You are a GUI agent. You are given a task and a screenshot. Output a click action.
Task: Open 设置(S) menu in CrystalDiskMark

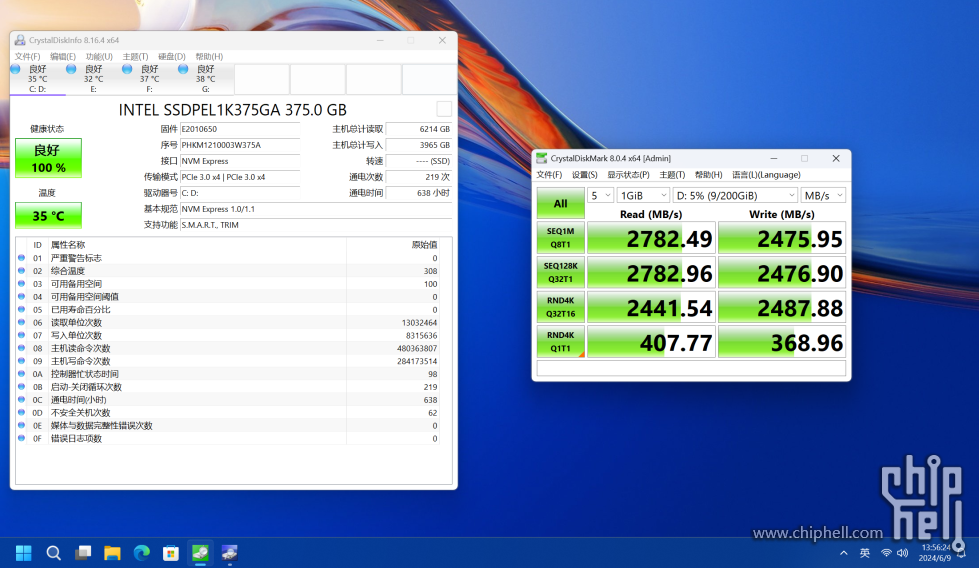pyautogui.click(x=584, y=175)
